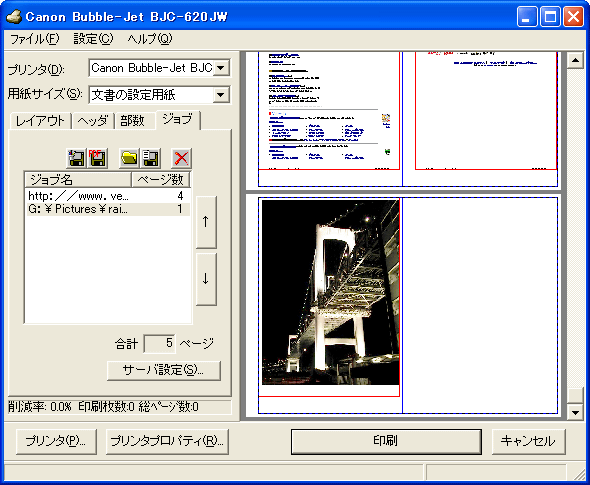This screenshot has width=590, height=485.
Task: Click the 印刷 print button
Action: click(386, 441)
